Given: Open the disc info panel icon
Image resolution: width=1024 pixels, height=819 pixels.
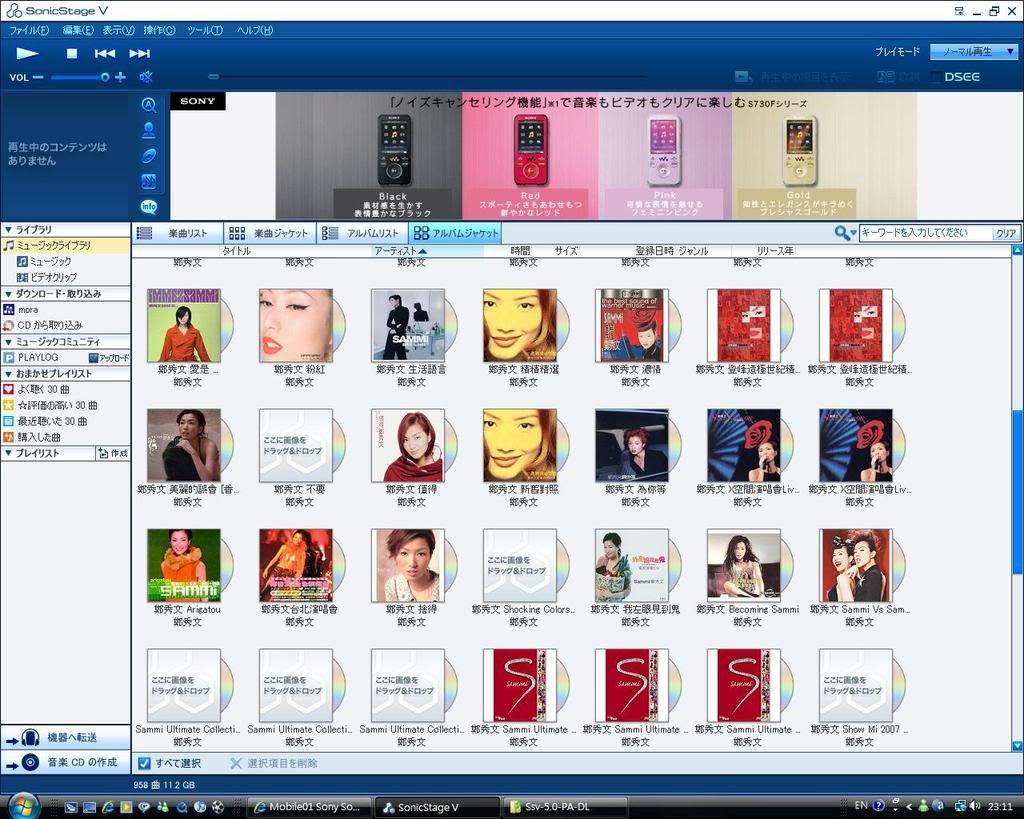Looking at the screenshot, I should pos(149,155).
